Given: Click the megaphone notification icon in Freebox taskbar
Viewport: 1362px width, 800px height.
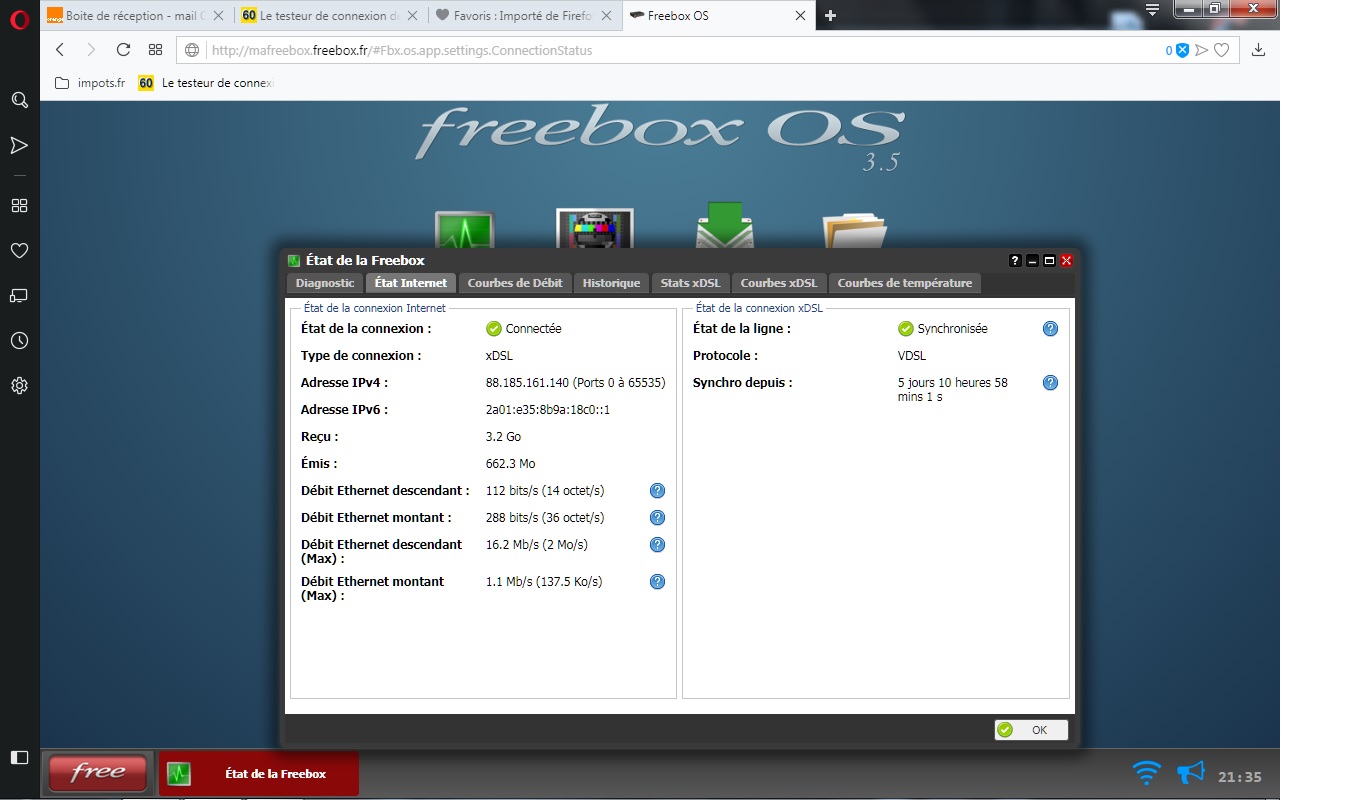Looking at the screenshot, I should 1190,773.
